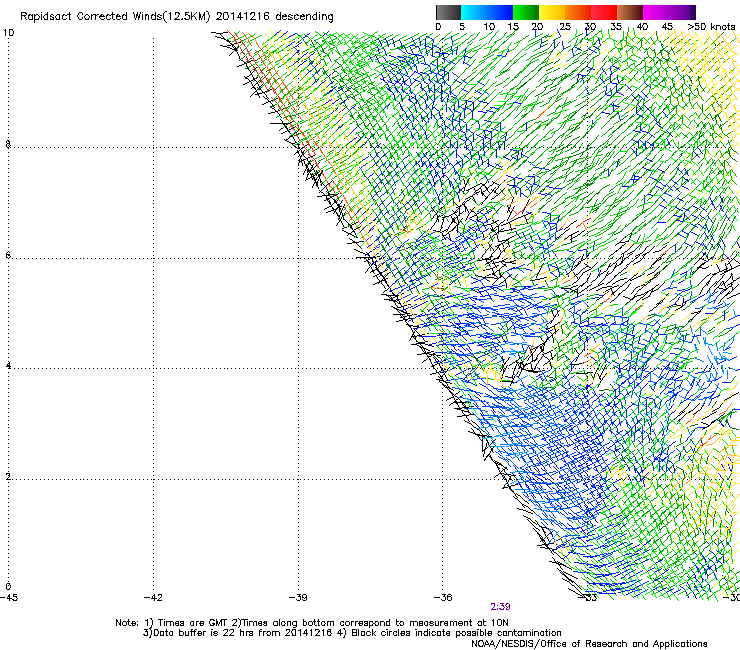Click the purple '2:39' time label
740x650 pixels.
tap(500, 607)
